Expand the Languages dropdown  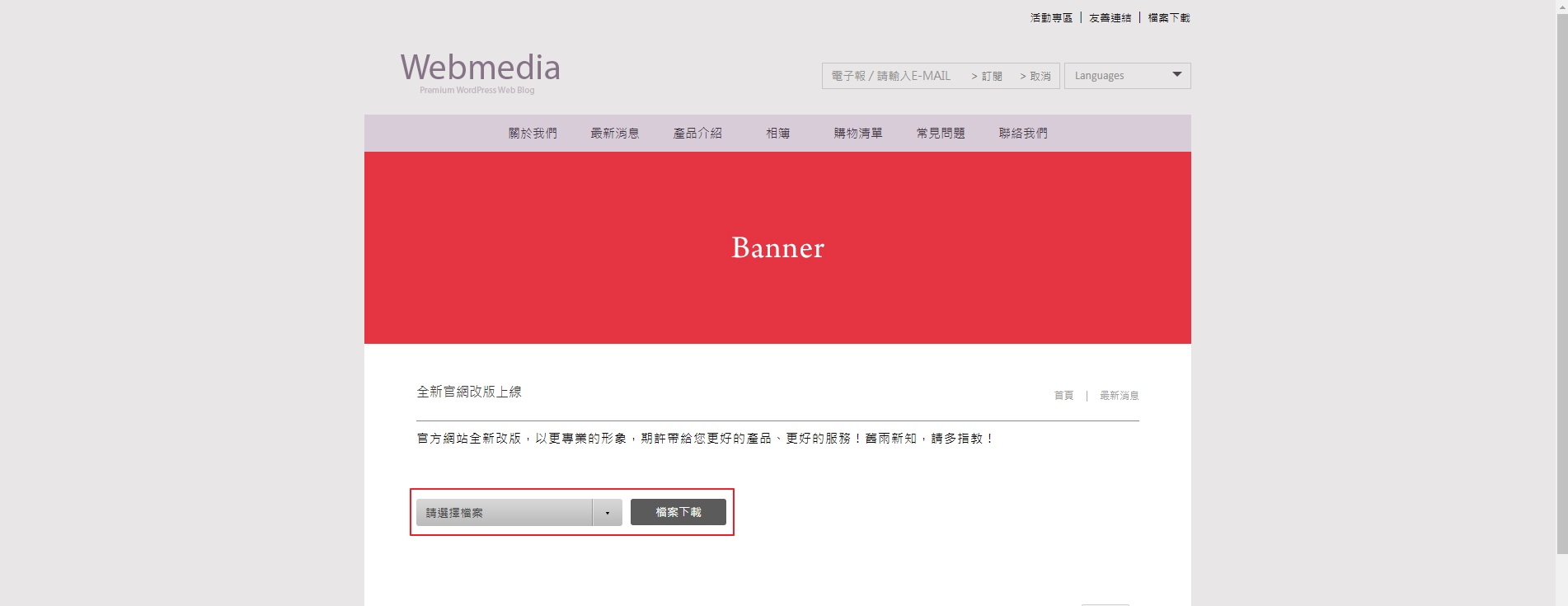1126,76
